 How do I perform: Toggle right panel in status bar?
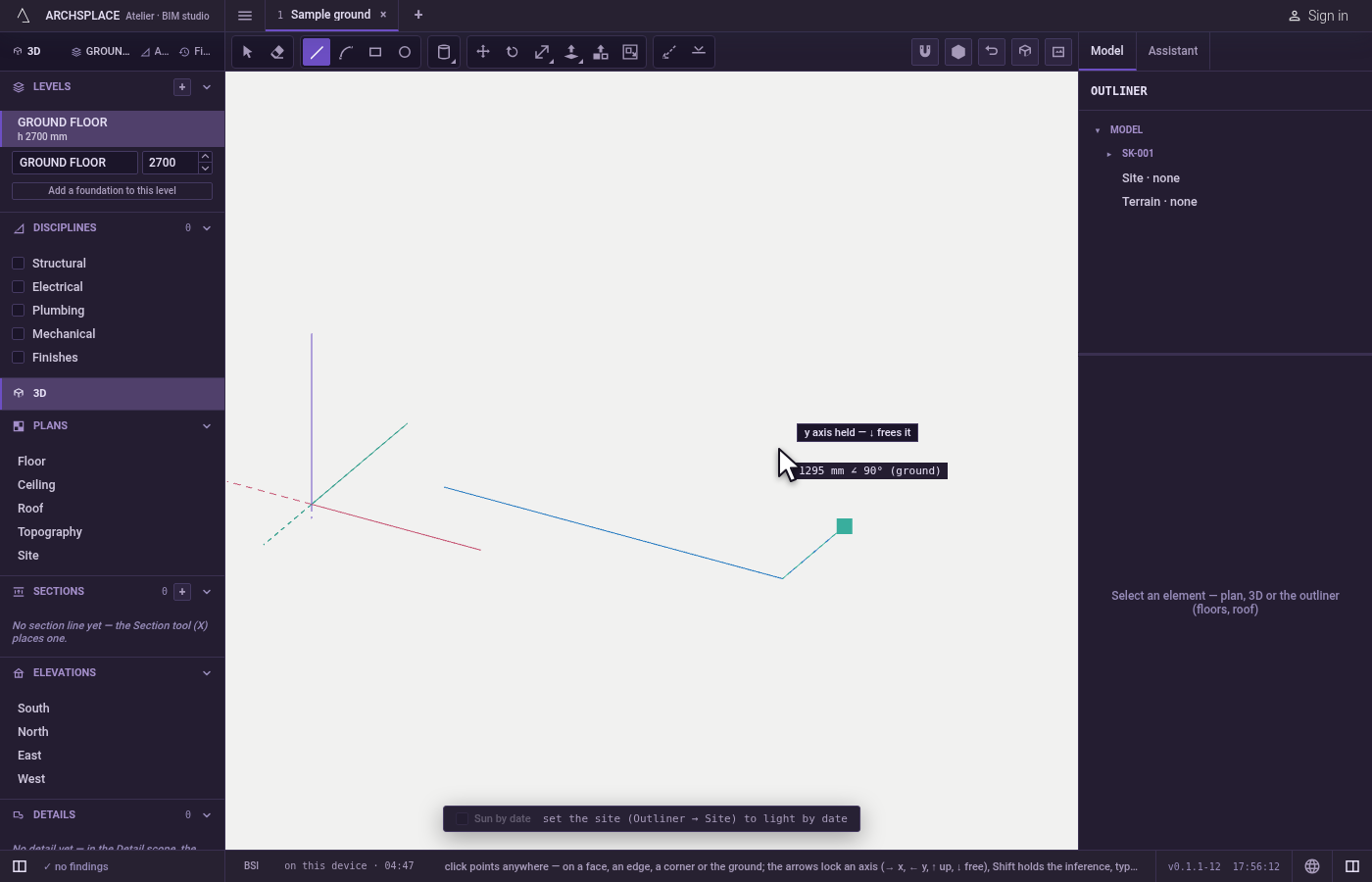(1352, 866)
